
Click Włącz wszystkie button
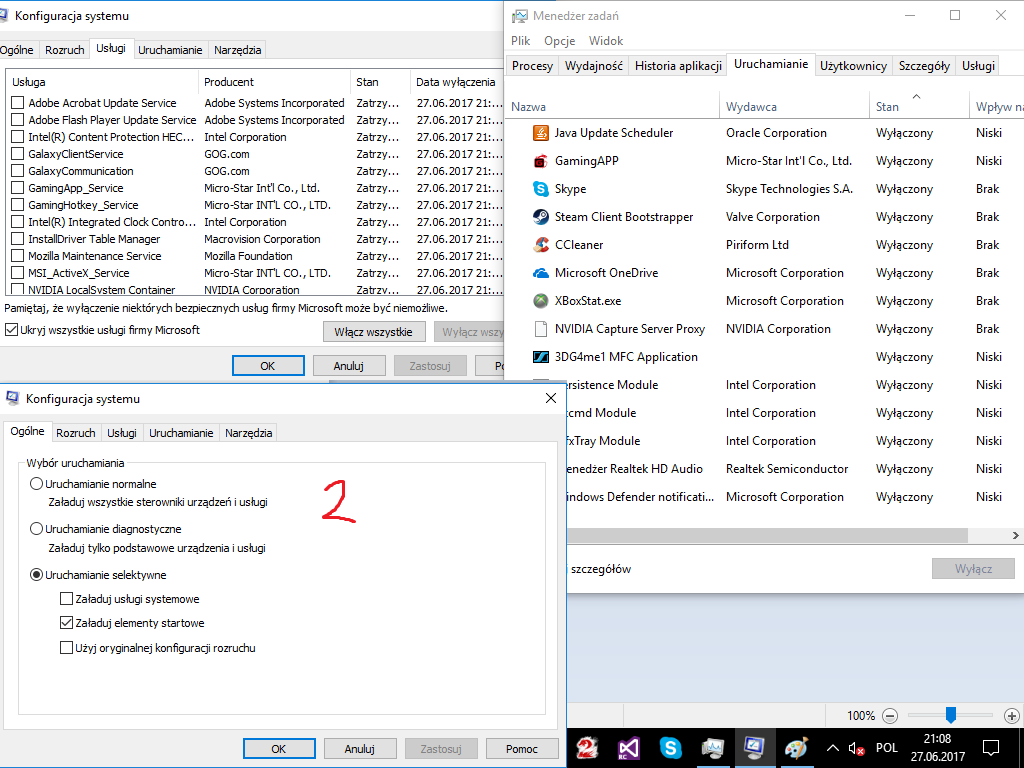coord(374,332)
